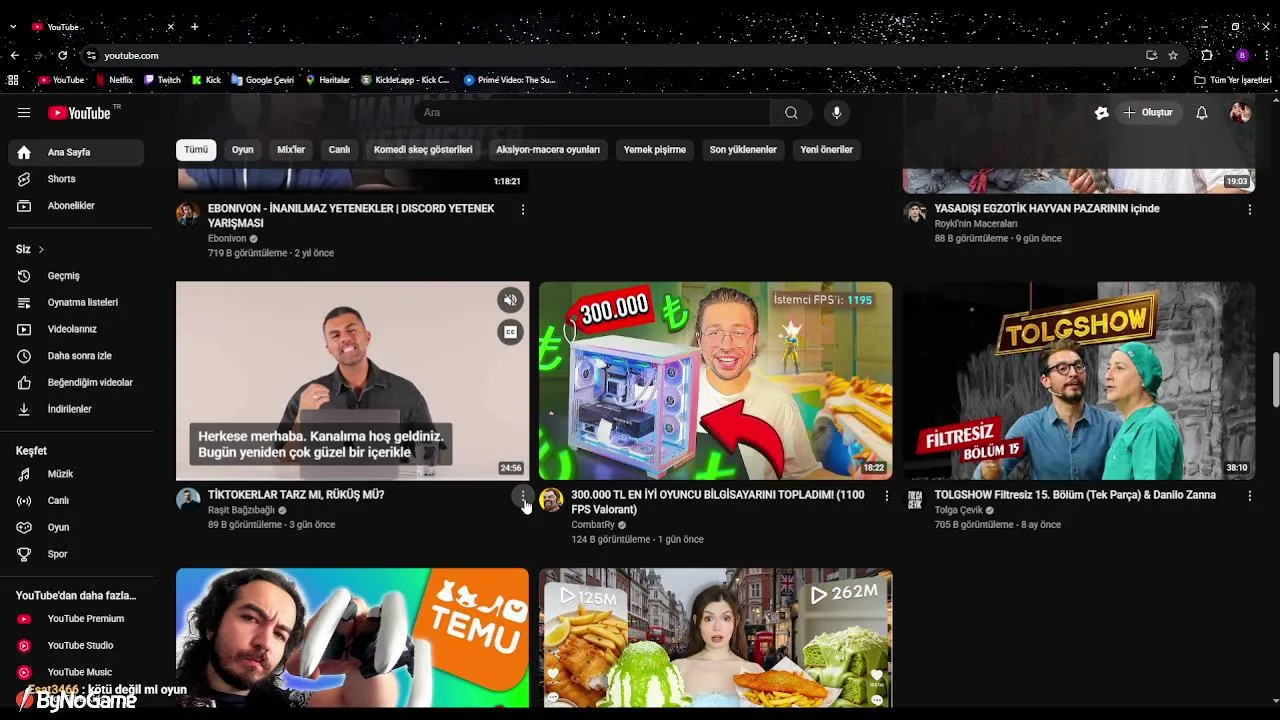This screenshot has height=720, width=1280.
Task: Select the Aksiyon-macera oyunları chip
Action: coord(548,150)
